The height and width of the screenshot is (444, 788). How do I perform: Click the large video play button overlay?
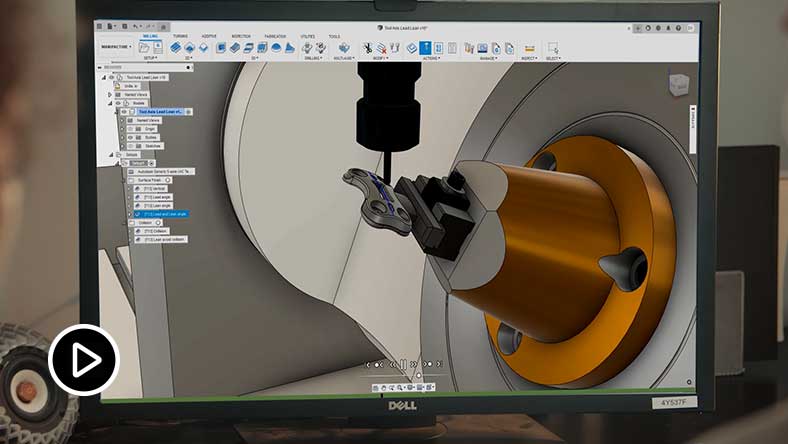click(x=84, y=360)
